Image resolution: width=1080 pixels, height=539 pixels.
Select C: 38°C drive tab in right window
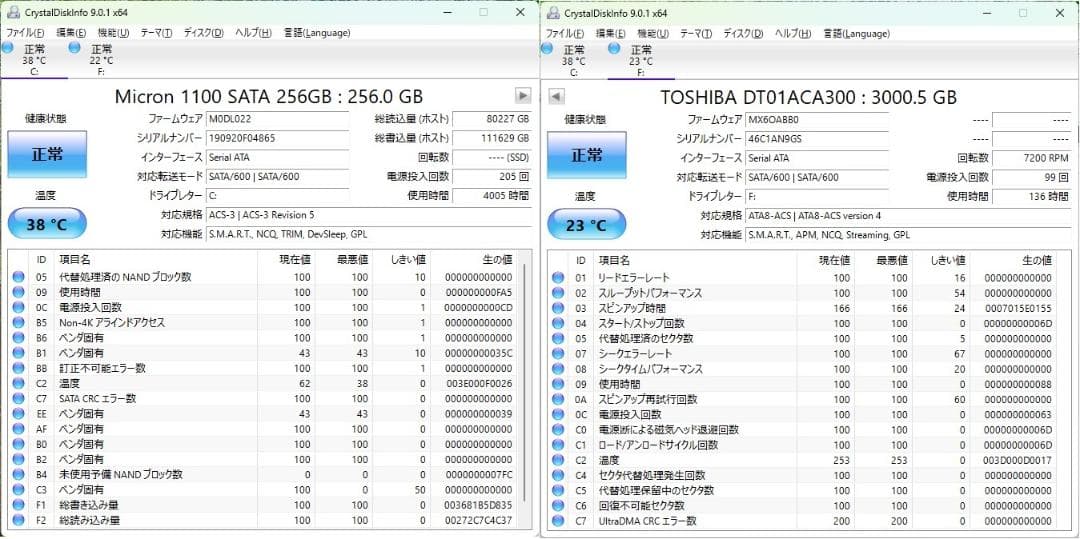click(574, 60)
